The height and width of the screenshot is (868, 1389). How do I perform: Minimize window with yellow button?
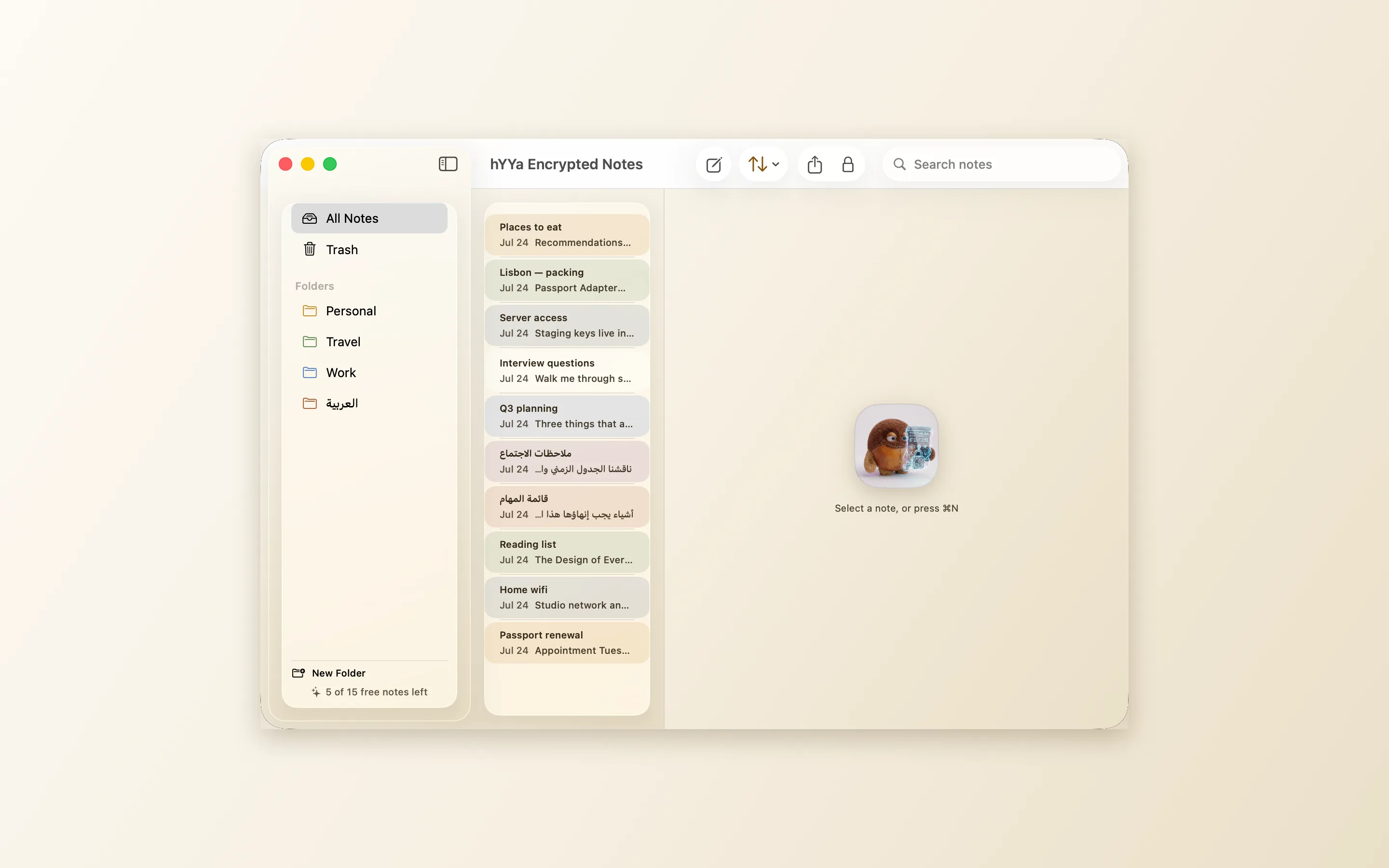coord(308,164)
